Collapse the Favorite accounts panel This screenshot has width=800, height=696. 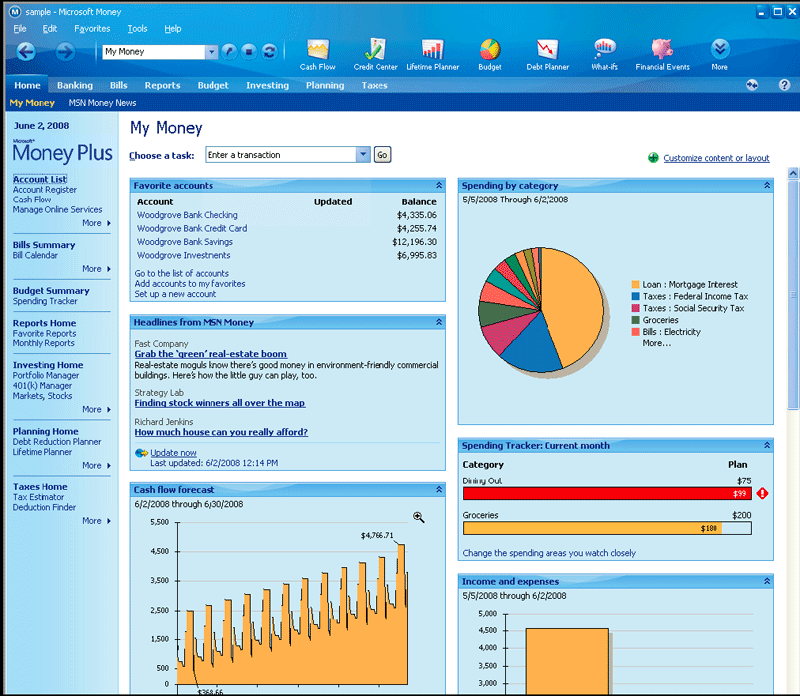coord(438,186)
